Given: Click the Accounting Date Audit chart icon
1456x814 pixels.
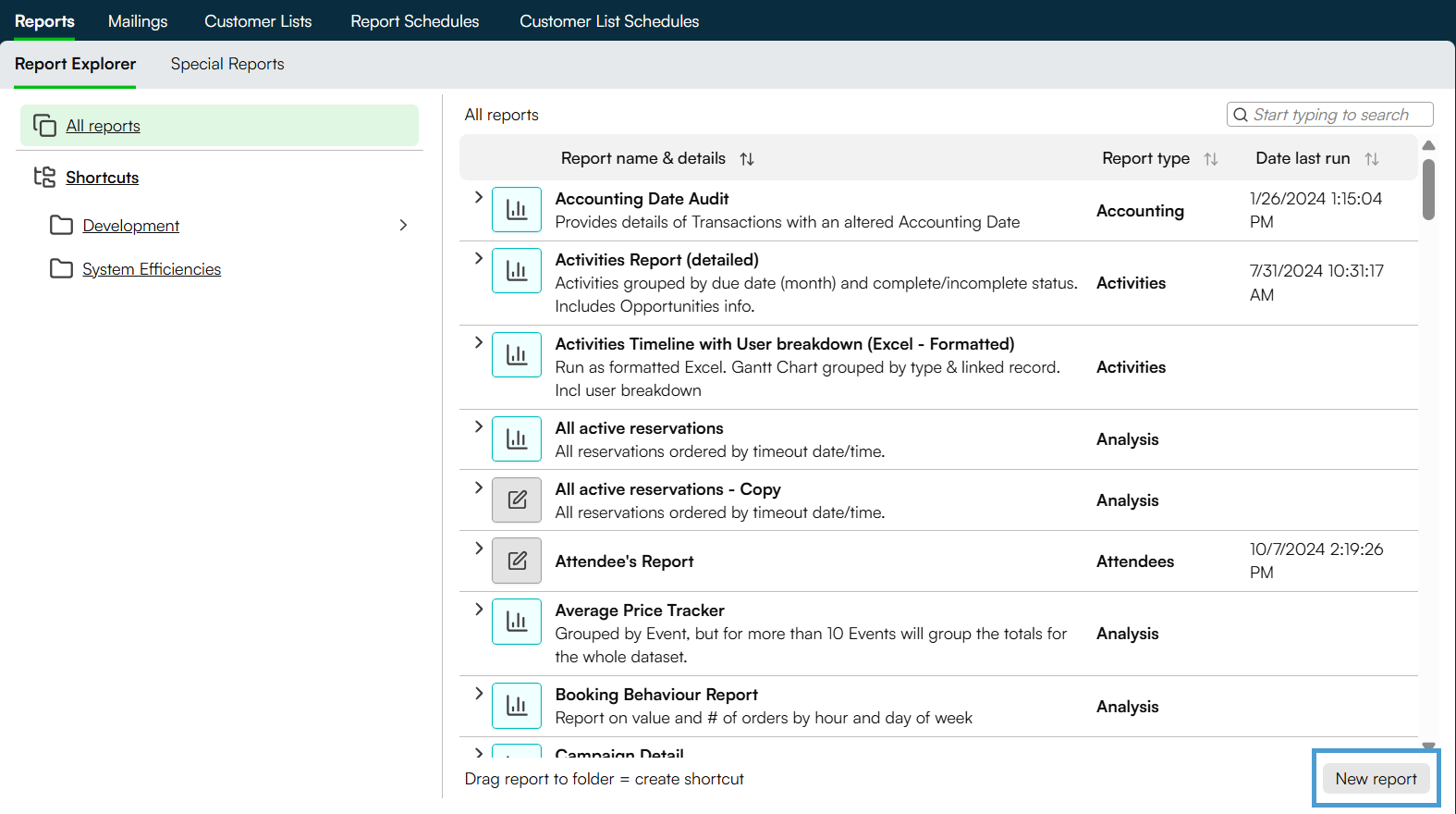Looking at the screenshot, I should pyautogui.click(x=517, y=210).
